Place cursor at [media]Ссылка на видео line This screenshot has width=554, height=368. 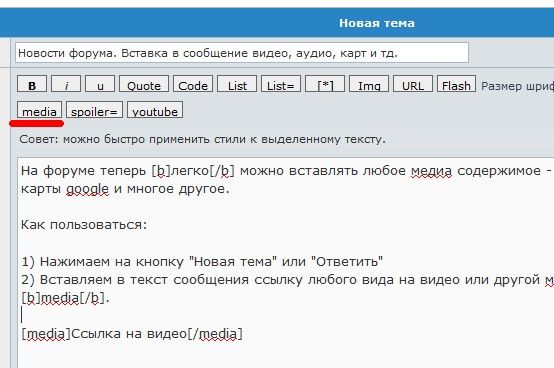(132, 334)
